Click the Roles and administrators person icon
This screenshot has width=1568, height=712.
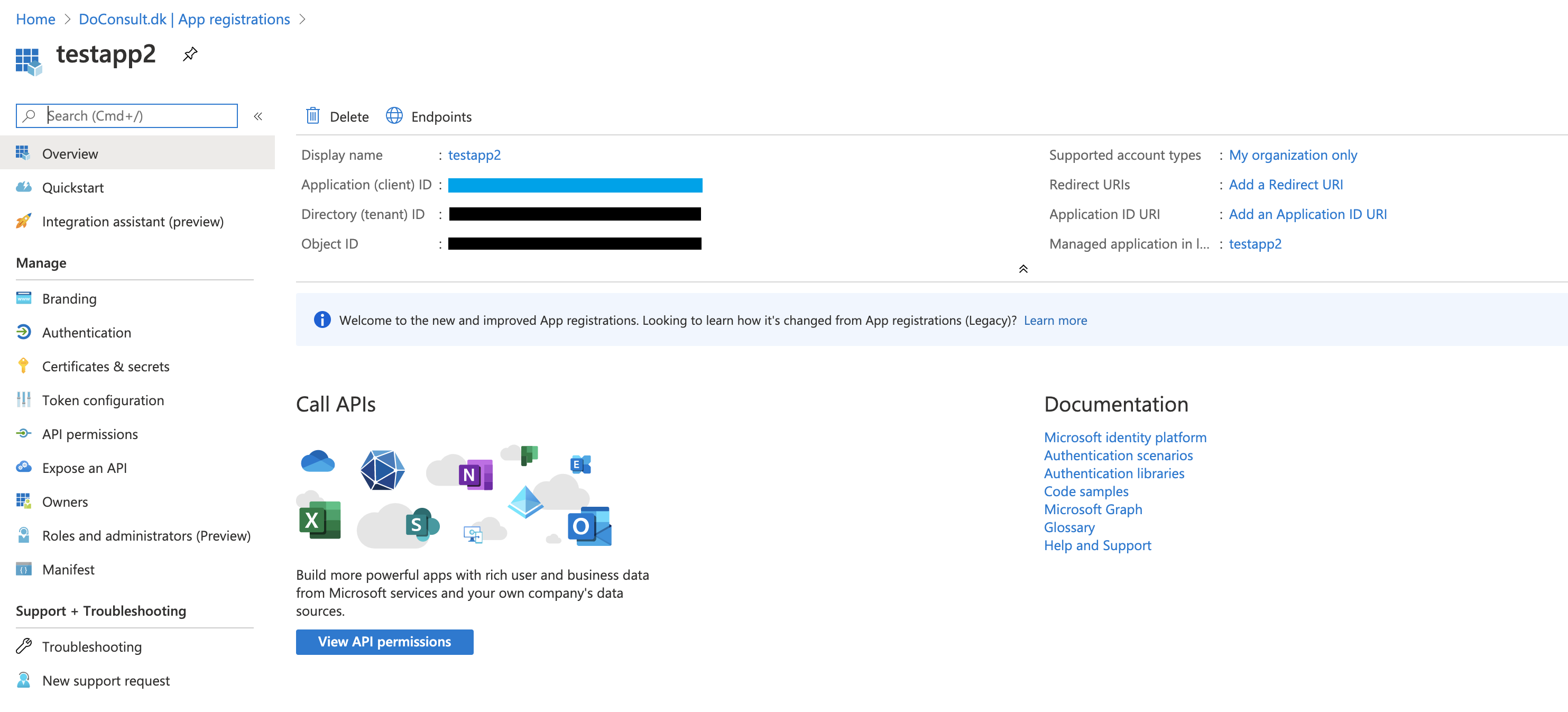click(x=24, y=535)
